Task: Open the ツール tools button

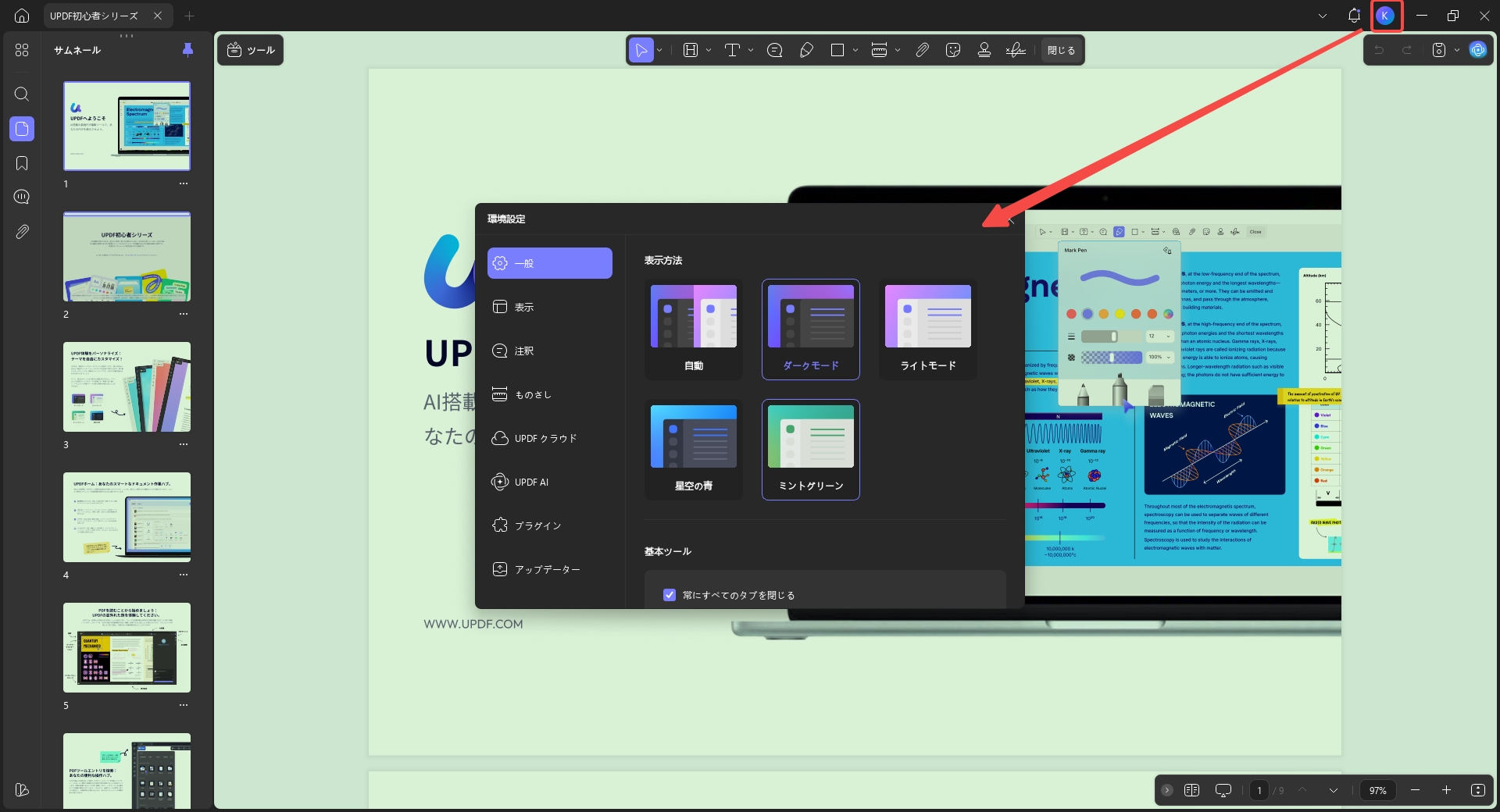Action: pyautogui.click(x=250, y=50)
